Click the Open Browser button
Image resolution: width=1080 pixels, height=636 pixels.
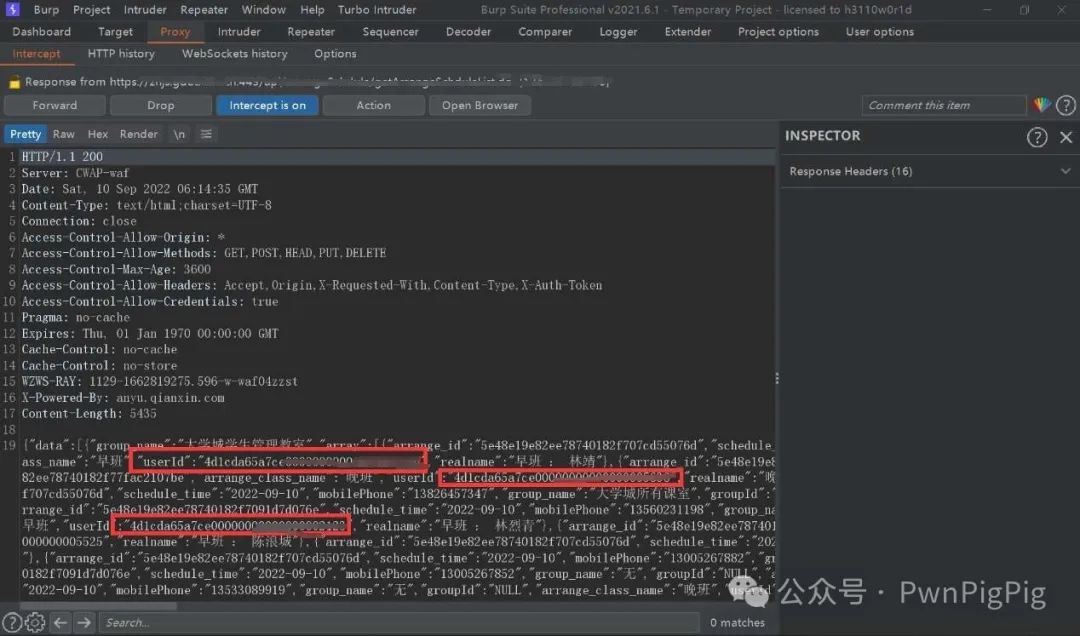(x=479, y=105)
